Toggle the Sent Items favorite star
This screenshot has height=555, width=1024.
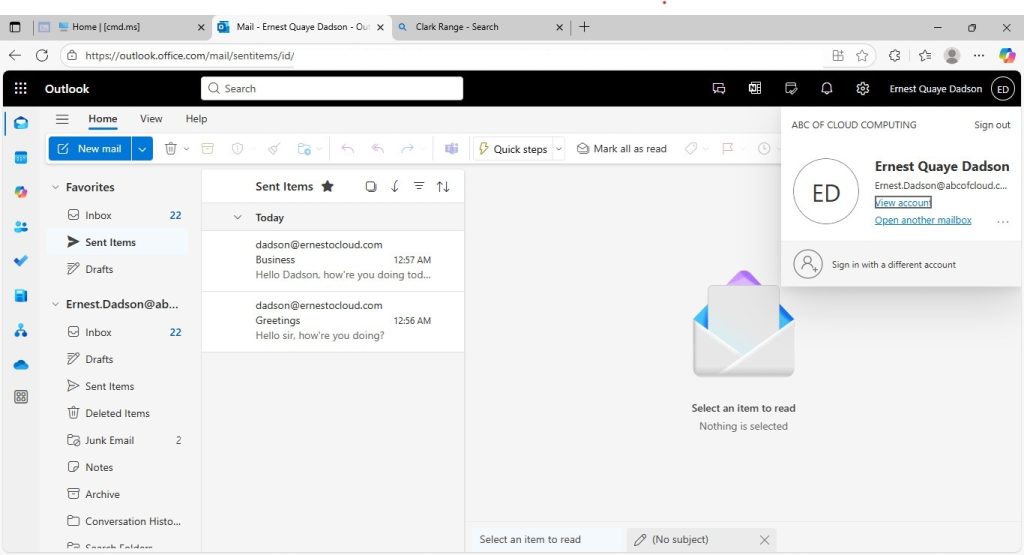(x=327, y=186)
